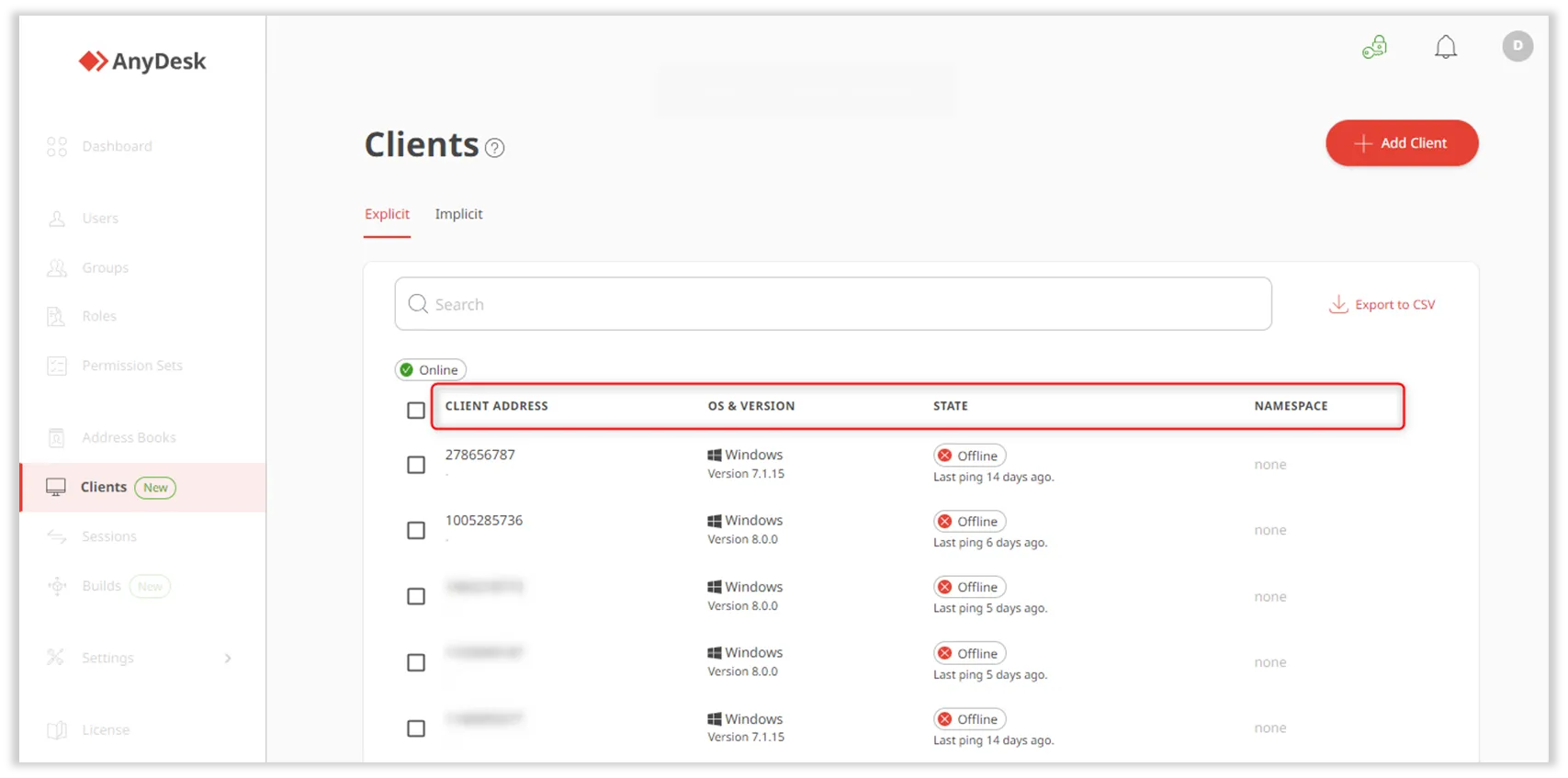
Task: Select checkbox for client 278656787
Action: 416,465
